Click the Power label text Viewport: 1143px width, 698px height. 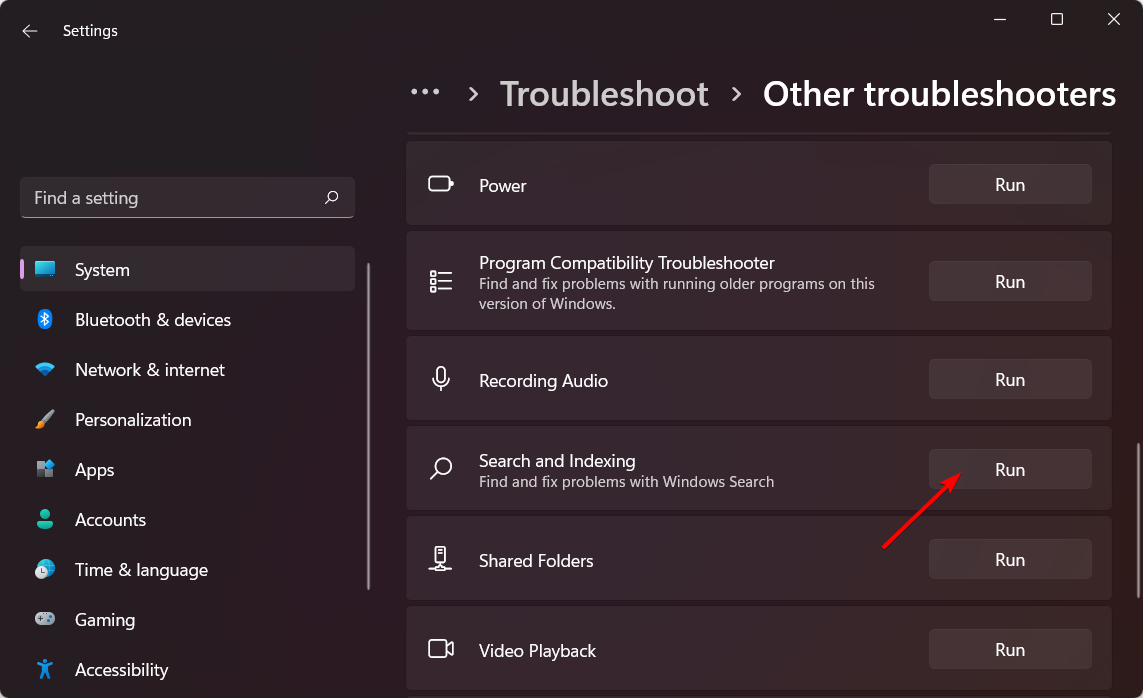[502, 186]
